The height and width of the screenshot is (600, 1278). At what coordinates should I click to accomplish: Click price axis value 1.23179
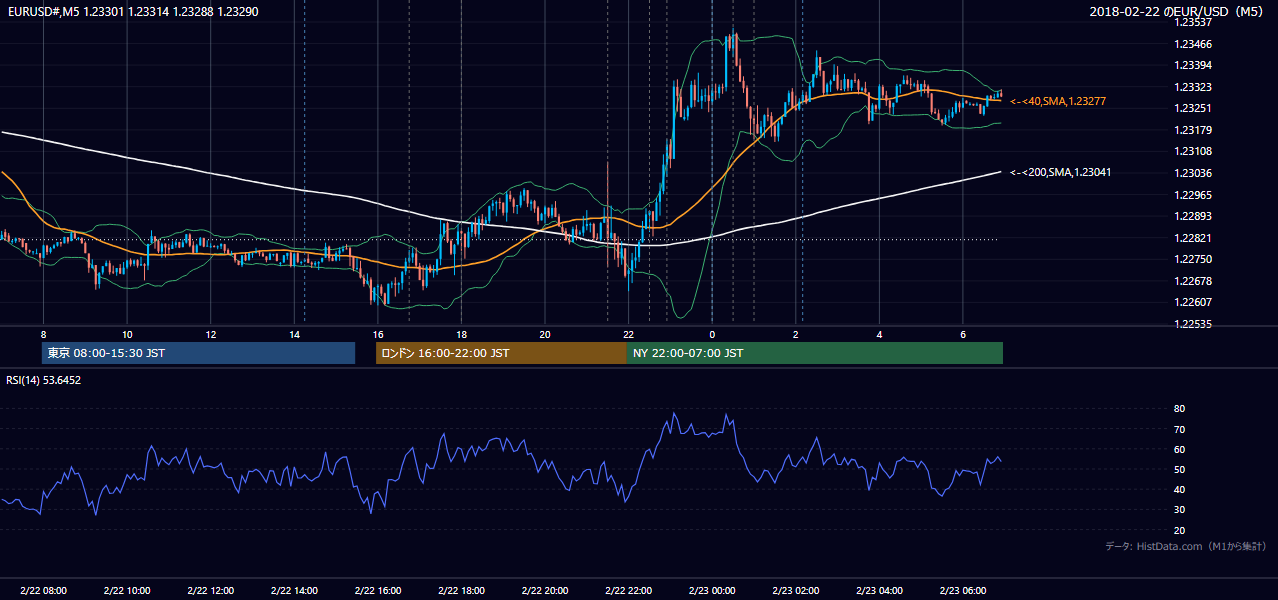pos(1193,130)
